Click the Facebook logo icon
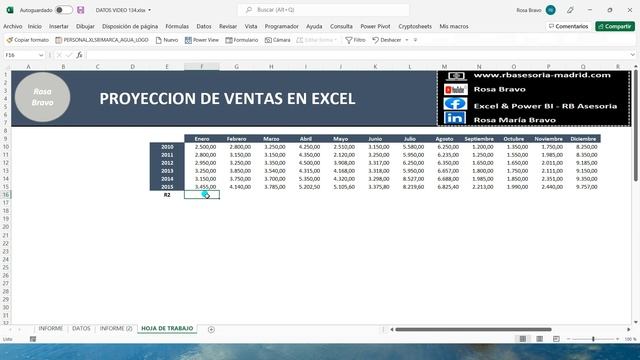The image size is (640, 360). (455, 104)
